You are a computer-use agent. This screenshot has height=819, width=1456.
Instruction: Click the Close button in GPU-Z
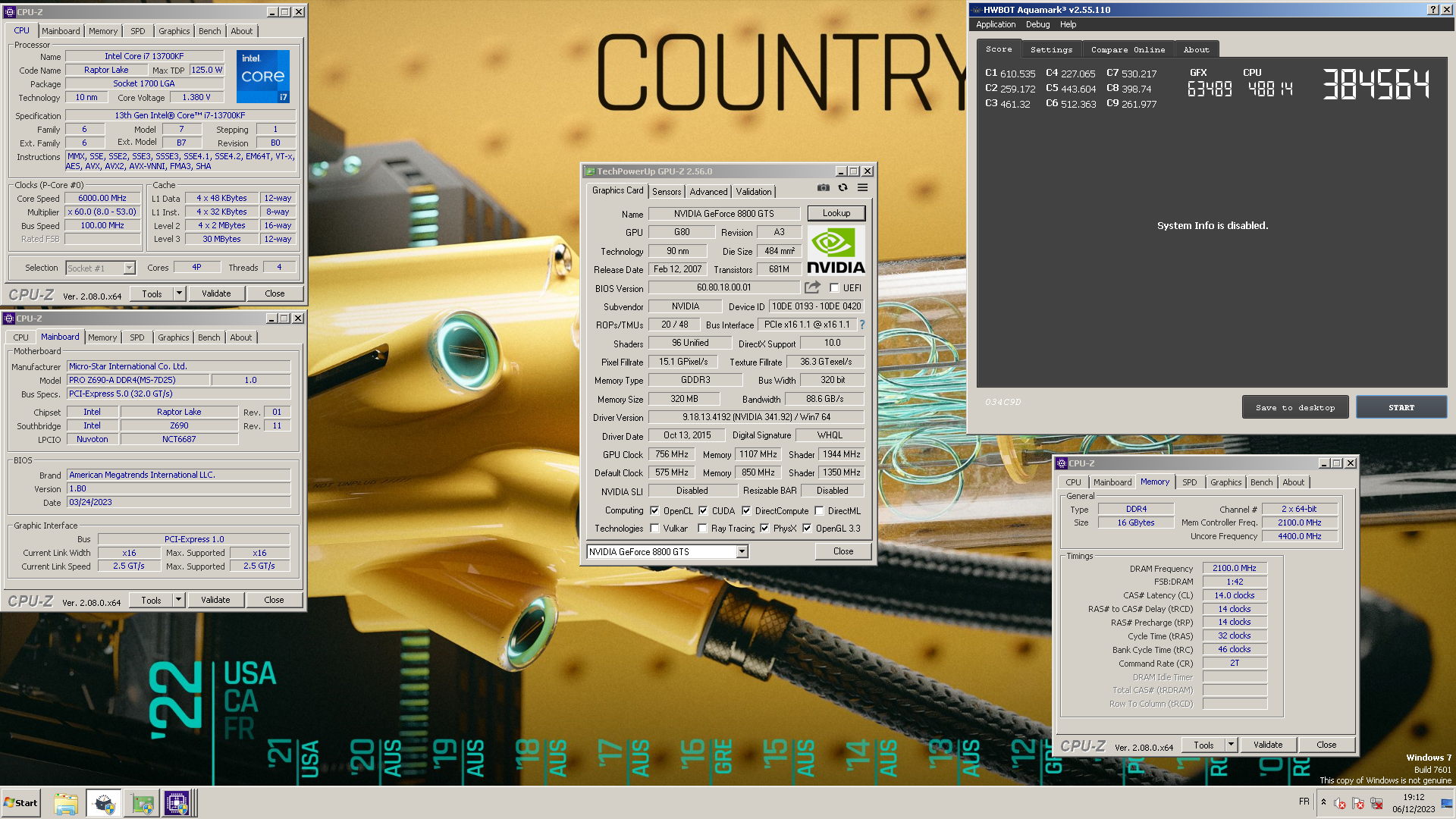pyautogui.click(x=843, y=551)
